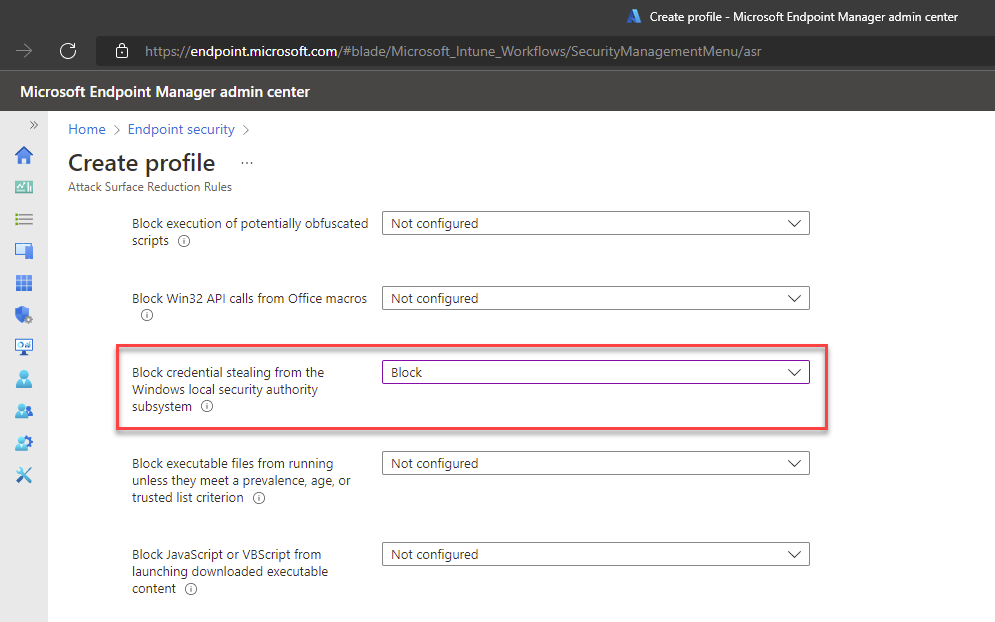
Task: Expand the sidebar with the double chevron
Action: pyautogui.click(x=33, y=125)
